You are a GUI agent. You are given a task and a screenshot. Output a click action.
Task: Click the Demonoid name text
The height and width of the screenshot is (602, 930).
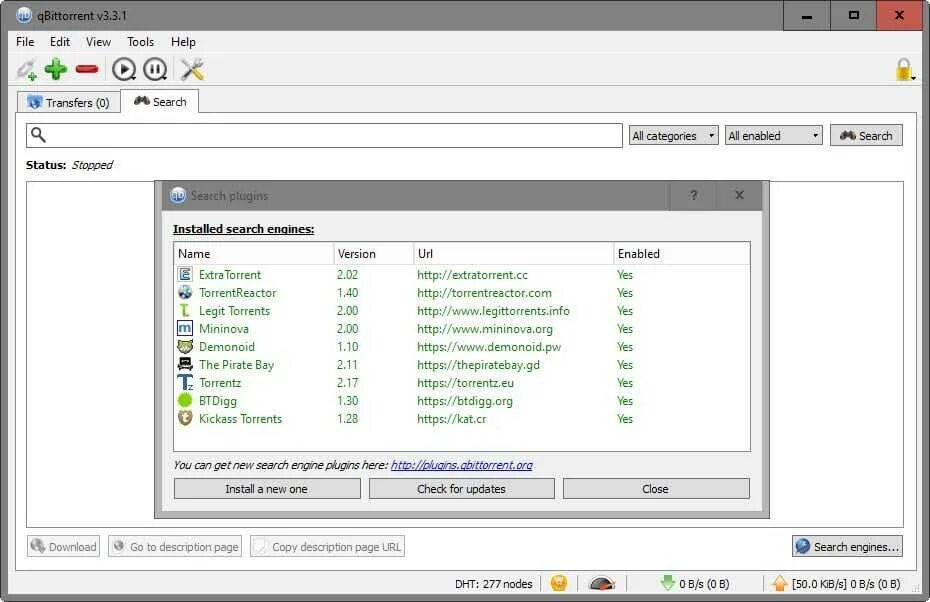(227, 346)
